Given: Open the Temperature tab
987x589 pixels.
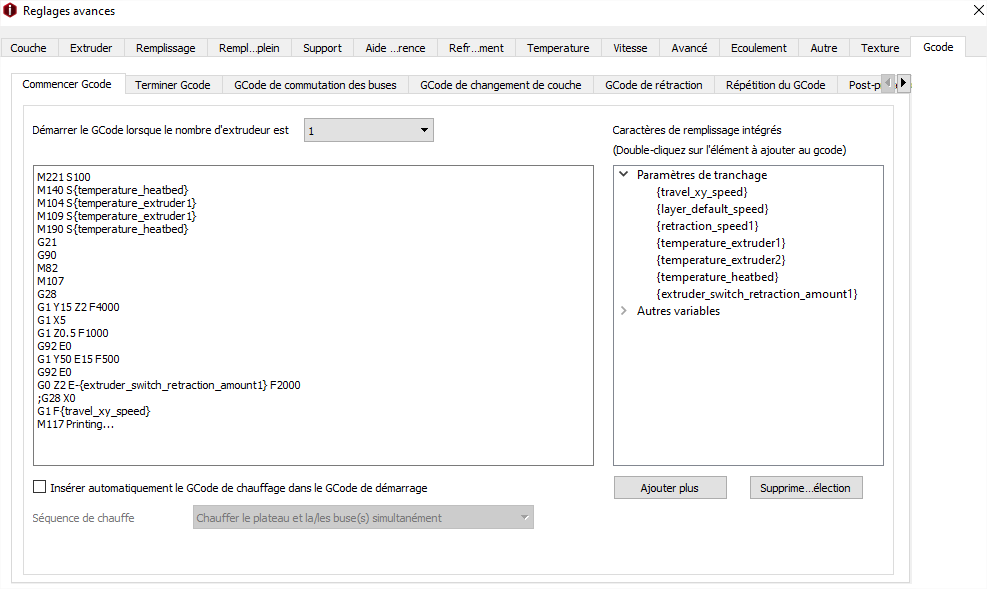Looking at the screenshot, I should (x=558, y=48).
